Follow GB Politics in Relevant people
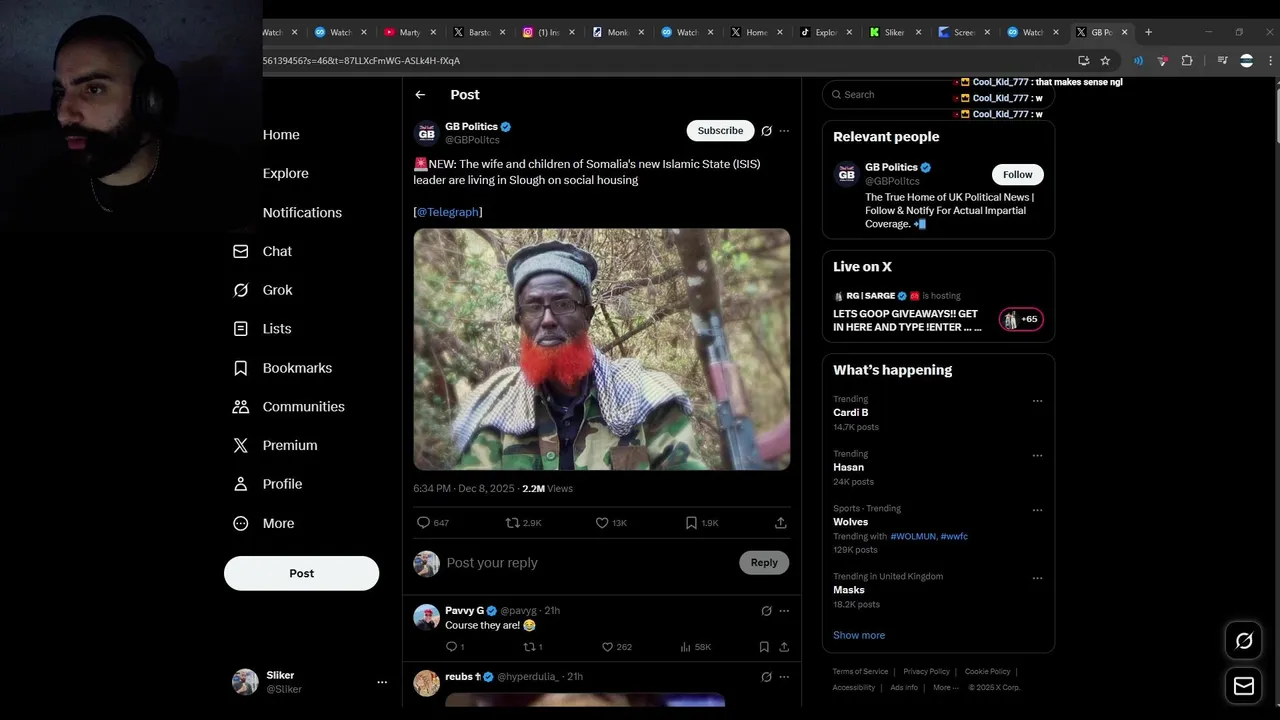The image size is (1280, 720). pyautogui.click(x=1017, y=174)
